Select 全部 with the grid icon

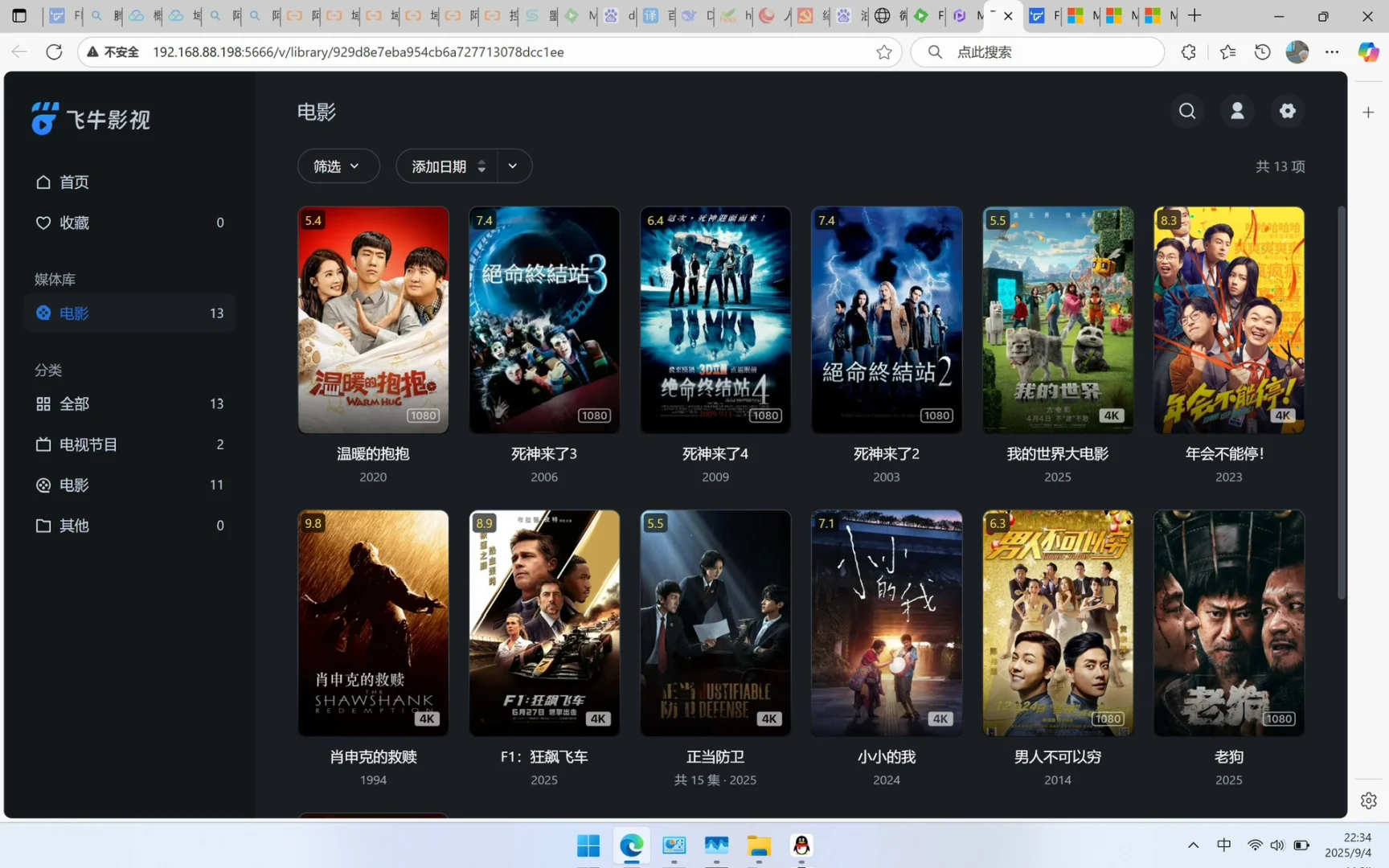[x=74, y=403]
